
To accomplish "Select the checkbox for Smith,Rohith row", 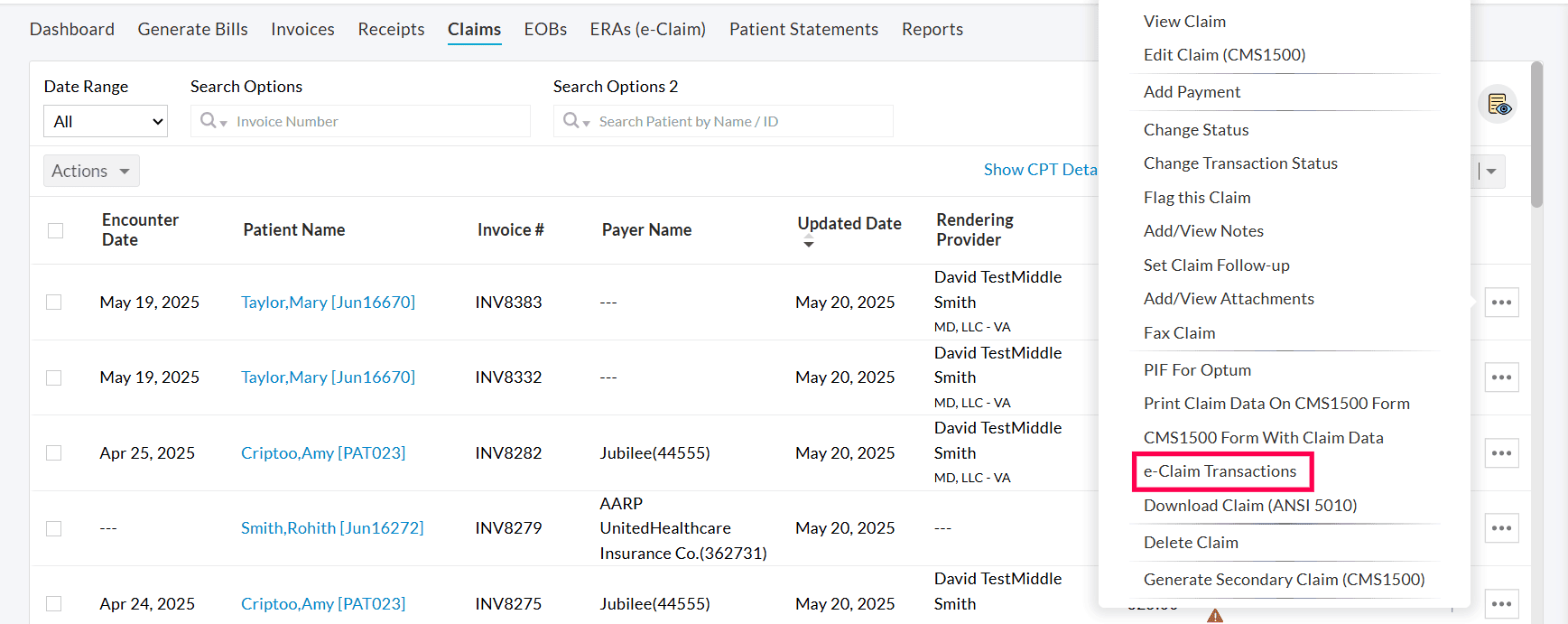I will pyautogui.click(x=54, y=528).
